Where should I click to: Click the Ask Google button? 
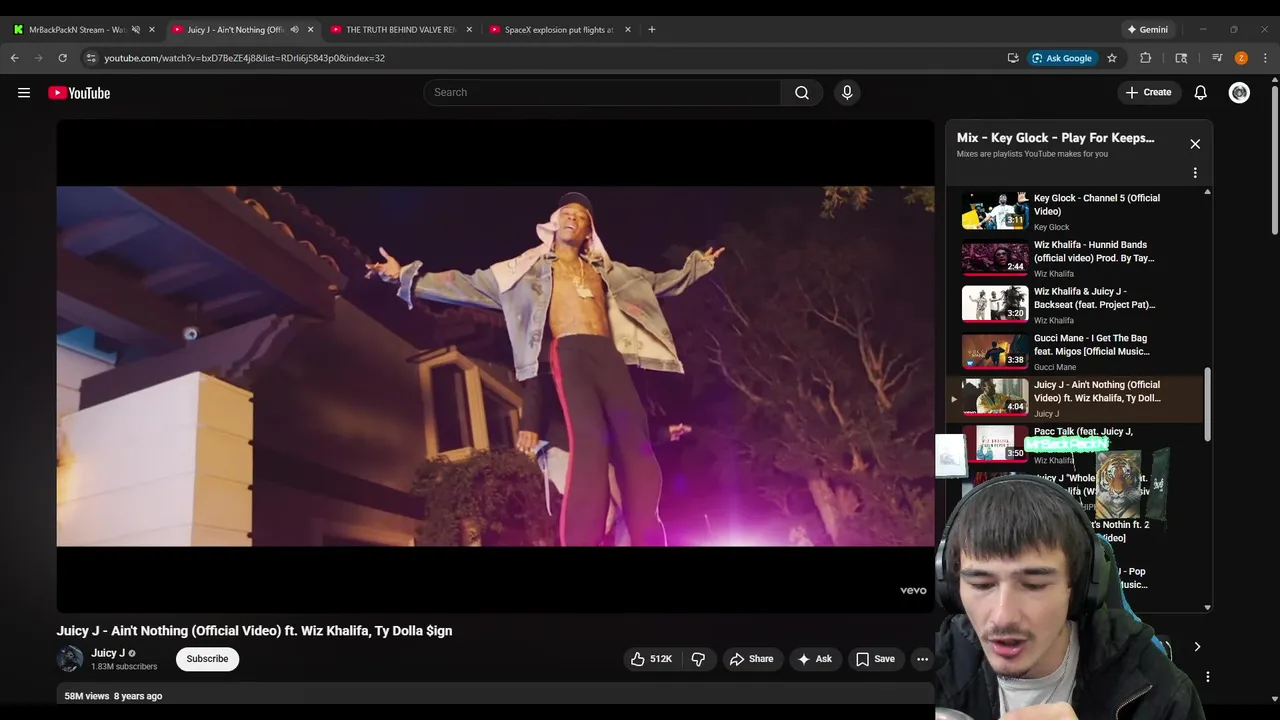tap(1063, 58)
